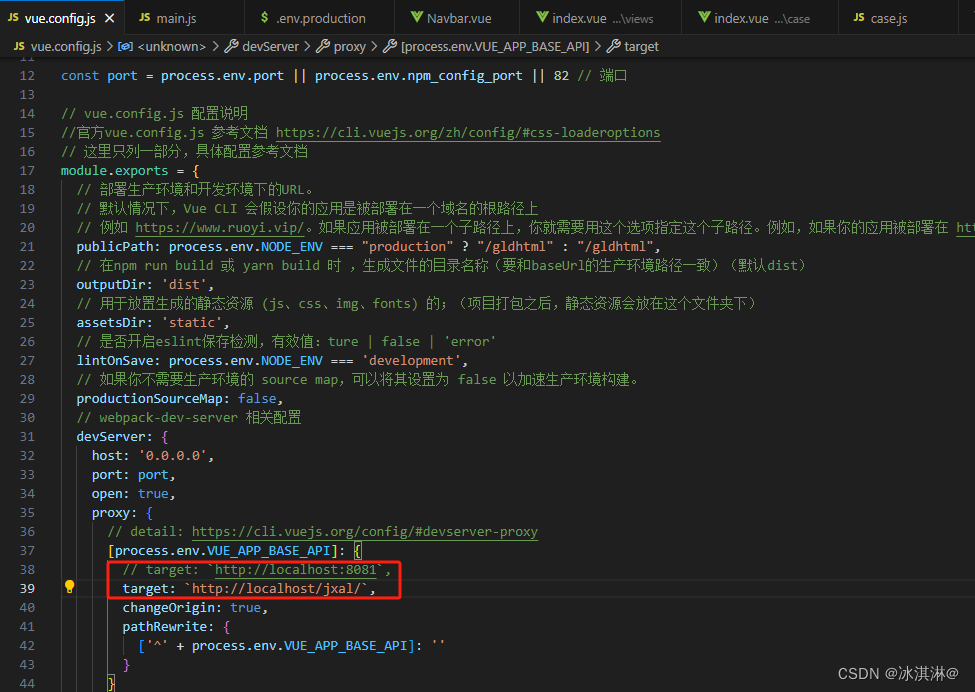Open the http://localhost:8081 commented link
Screen dimensions: 975x692
(296, 570)
